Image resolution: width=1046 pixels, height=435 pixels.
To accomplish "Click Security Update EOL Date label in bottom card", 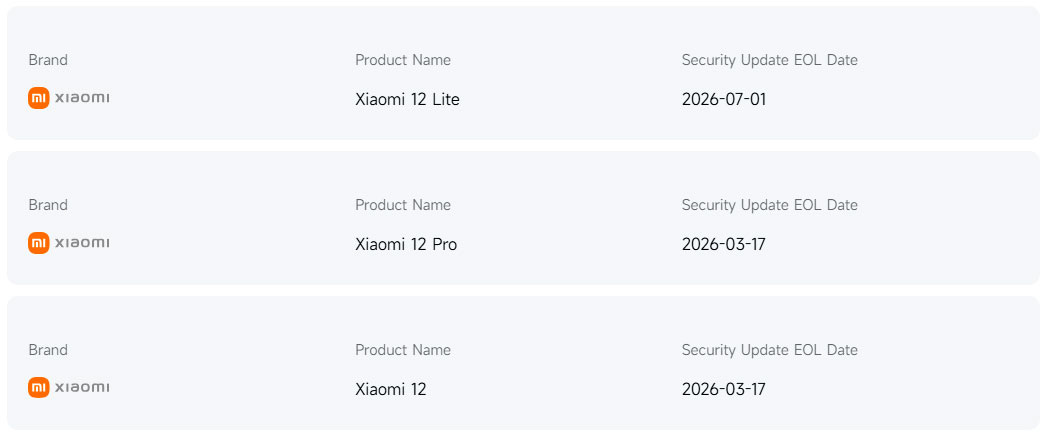I will click(x=770, y=350).
